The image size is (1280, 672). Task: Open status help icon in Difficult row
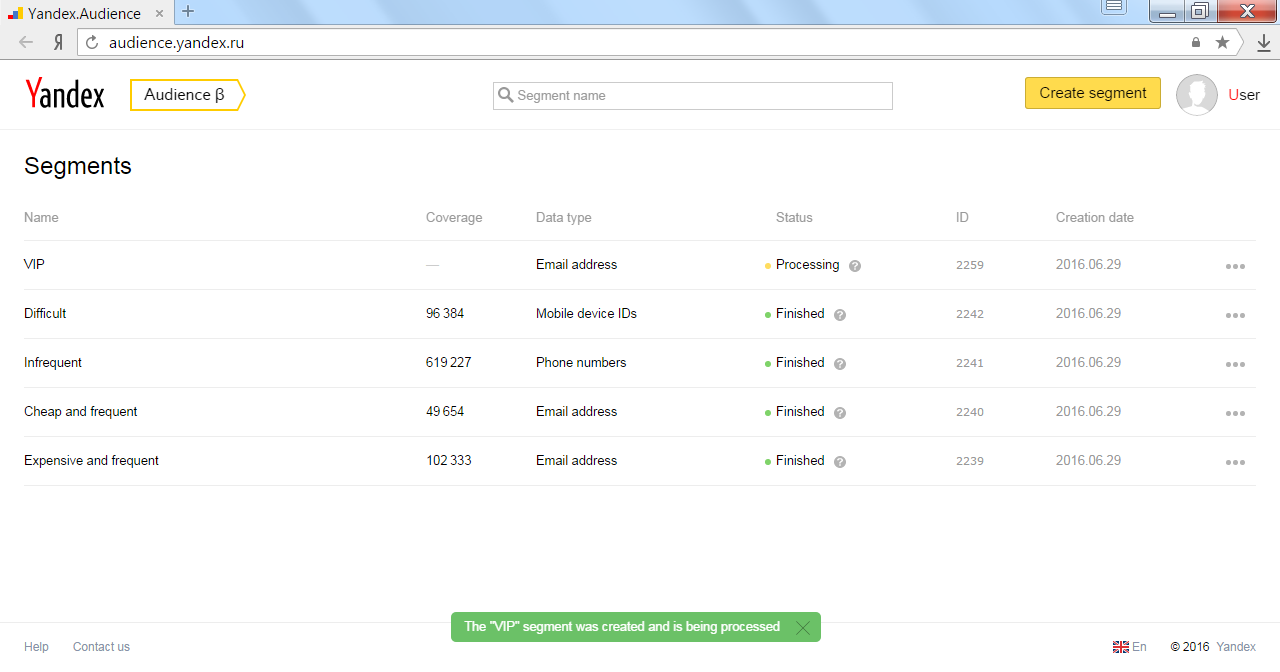point(840,315)
